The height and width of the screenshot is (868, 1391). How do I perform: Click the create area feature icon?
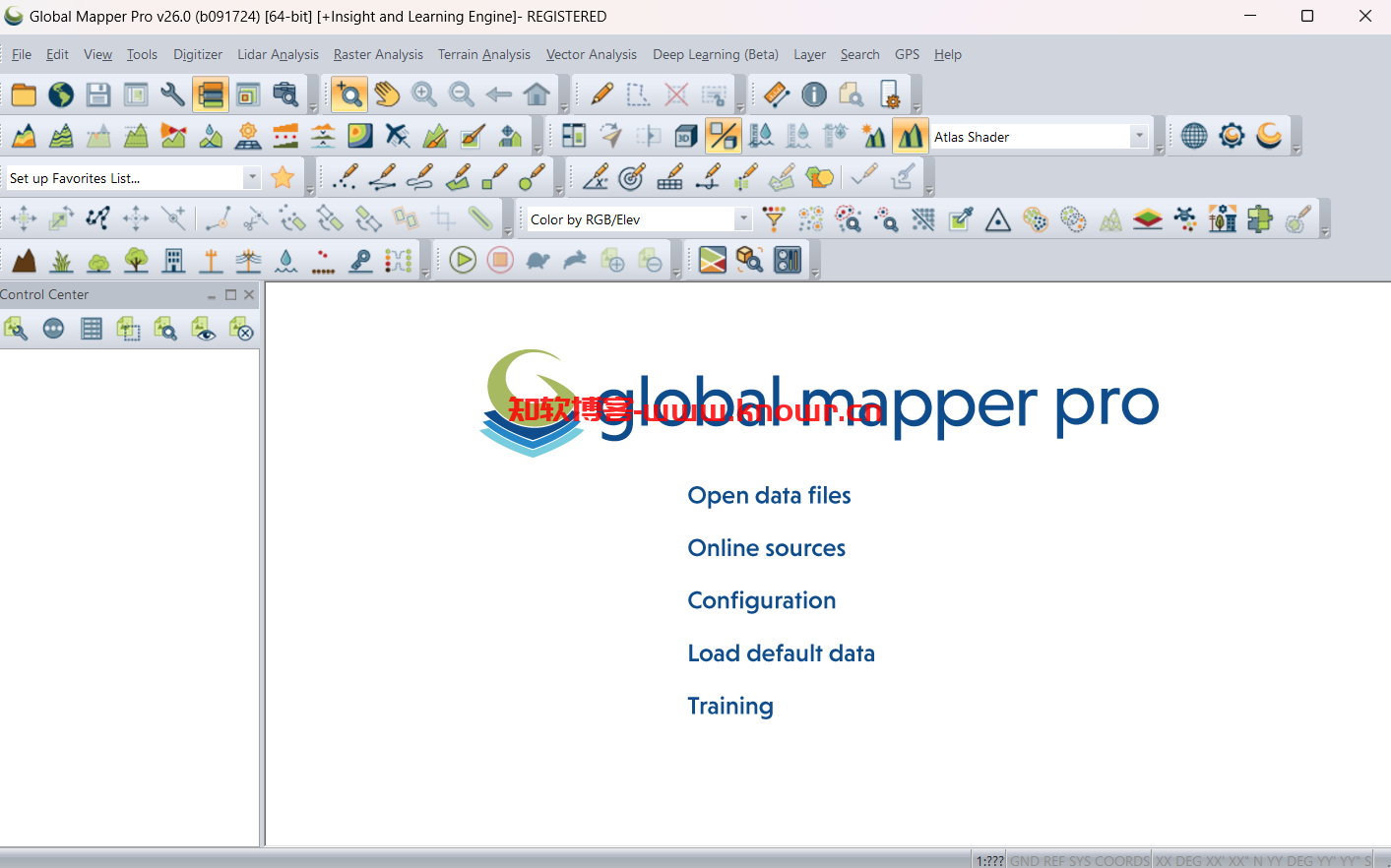pos(458,177)
